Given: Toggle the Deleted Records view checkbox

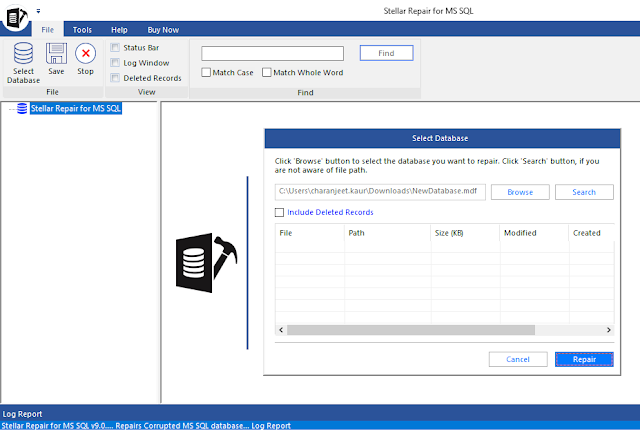Looking at the screenshot, I should click(116, 78).
